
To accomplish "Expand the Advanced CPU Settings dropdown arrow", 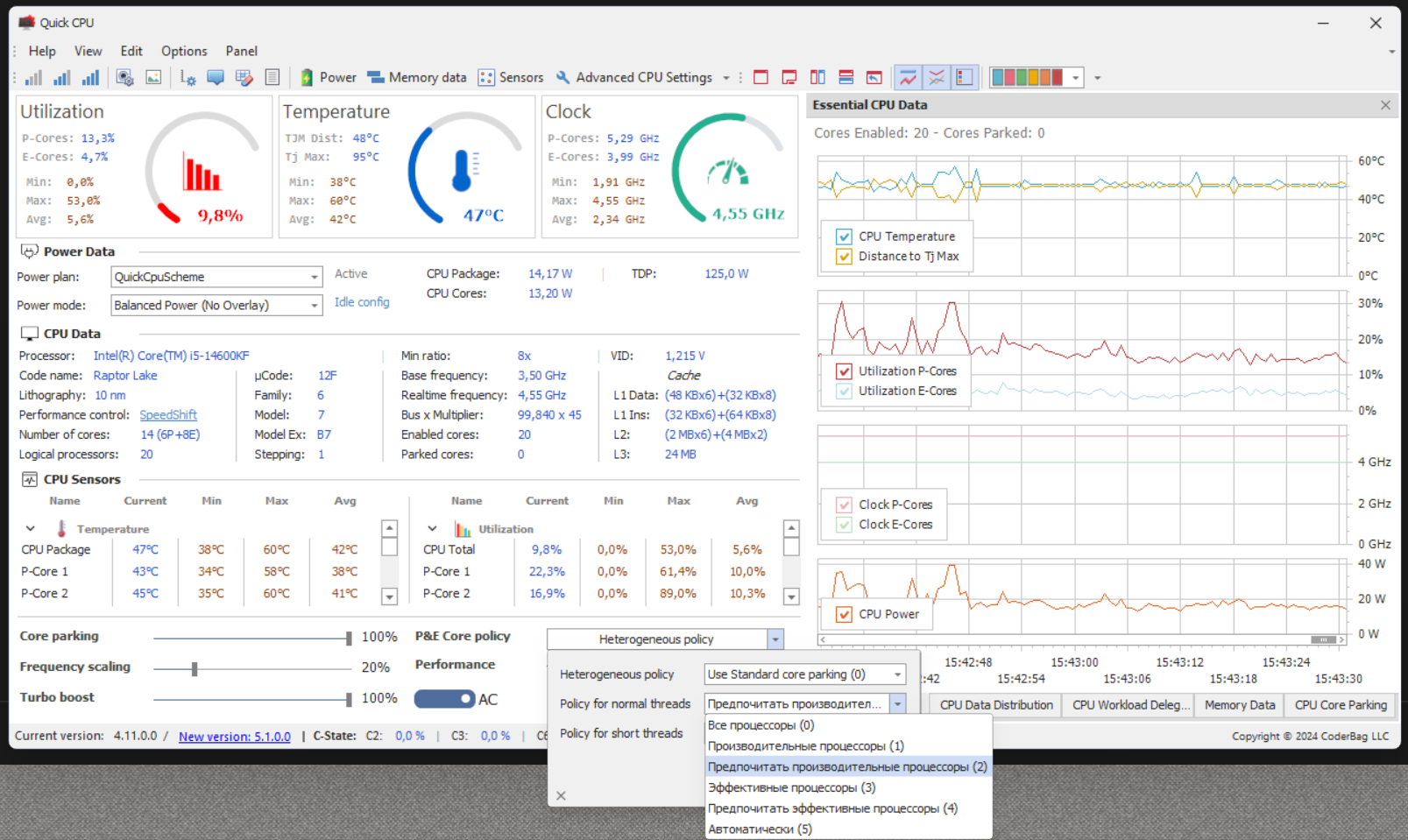I will pyautogui.click(x=726, y=78).
